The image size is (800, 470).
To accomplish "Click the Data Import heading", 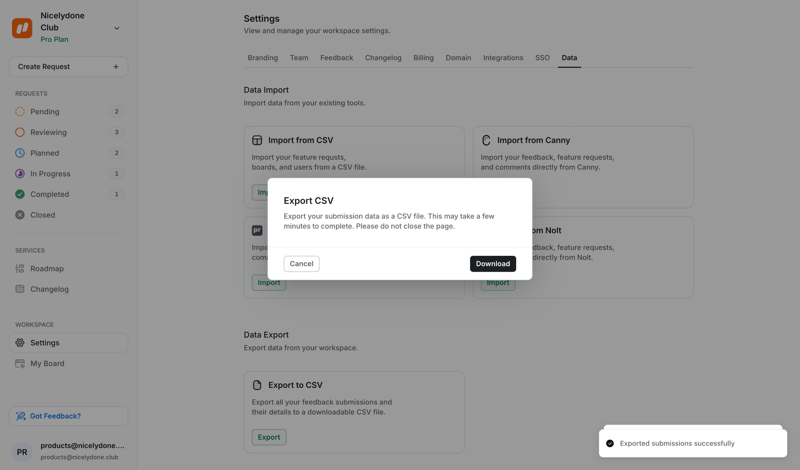I will coord(266,90).
